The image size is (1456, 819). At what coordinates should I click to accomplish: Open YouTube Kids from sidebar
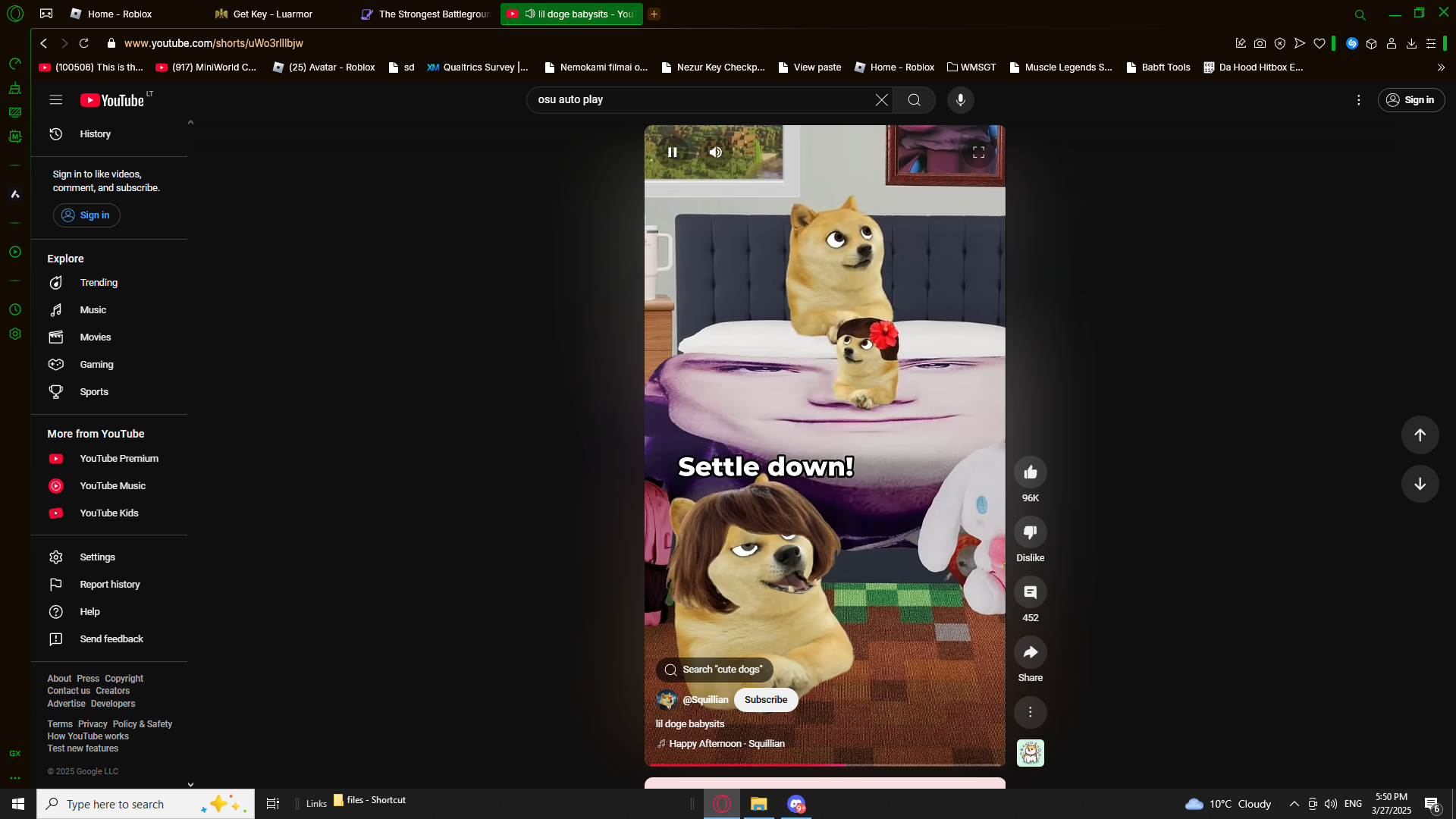pos(109,513)
